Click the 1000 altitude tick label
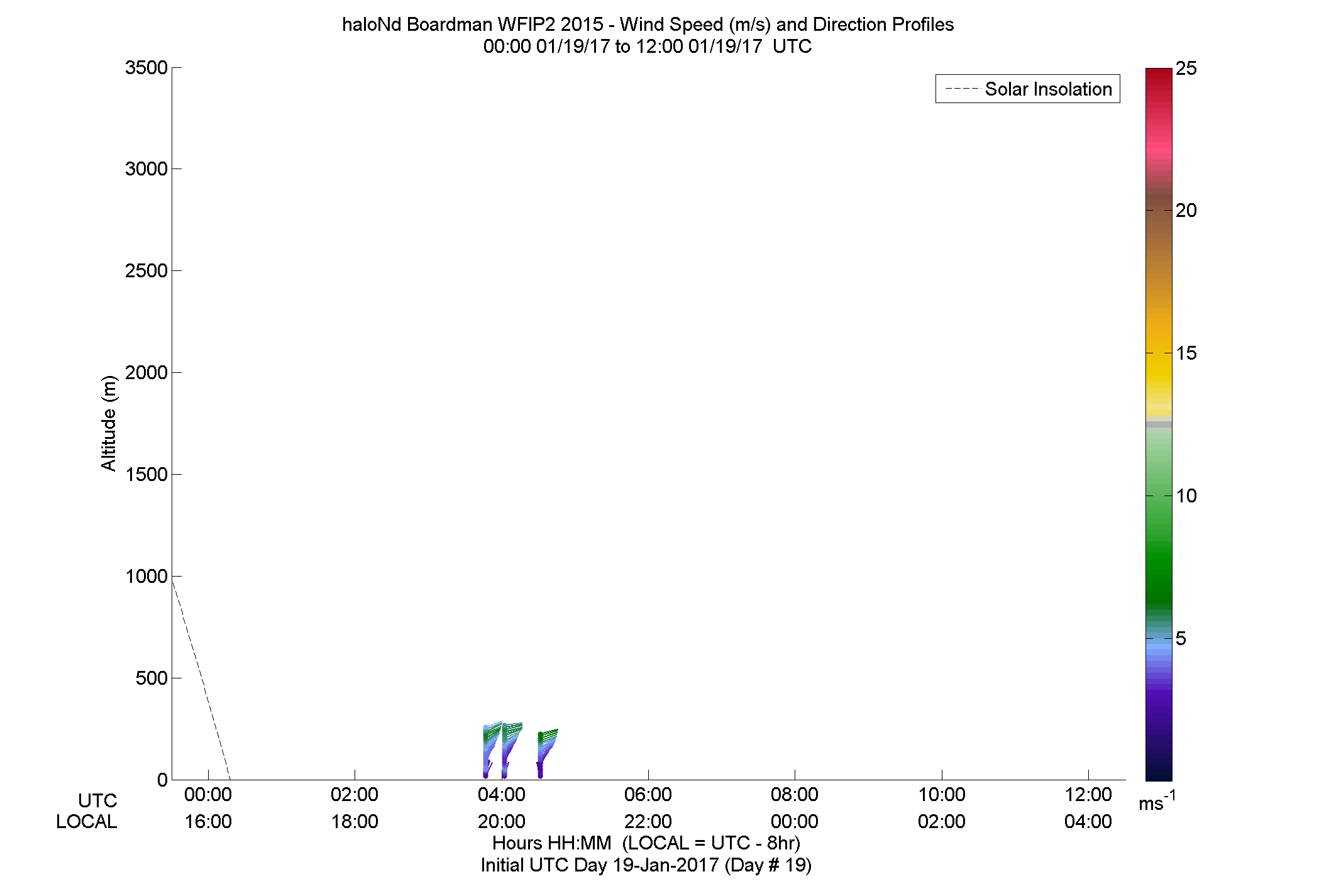The height and width of the screenshot is (896, 1319). click(146, 577)
